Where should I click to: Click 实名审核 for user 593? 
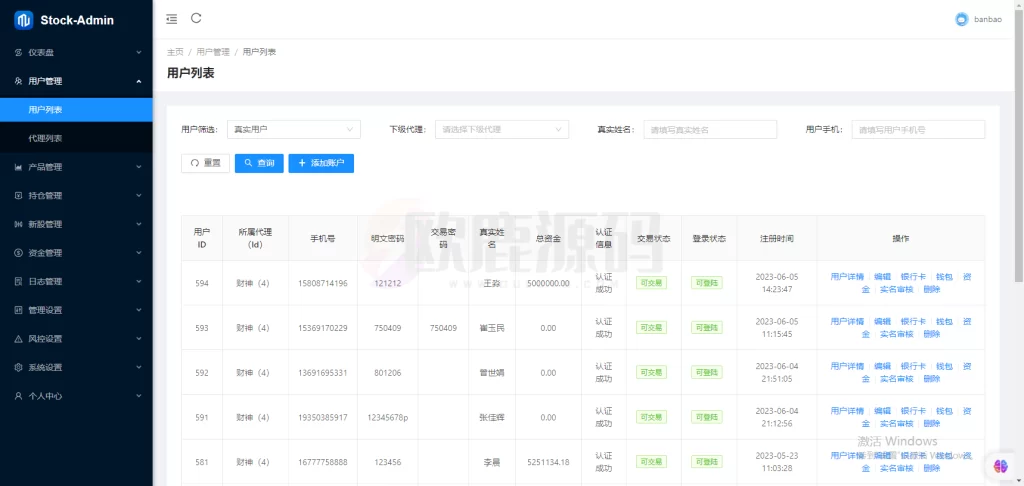[x=897, y=334]
